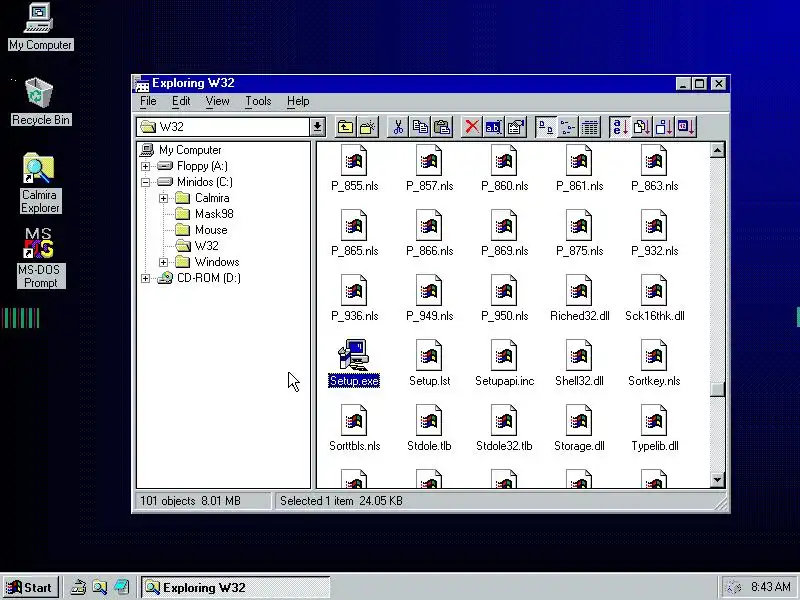Select the Recycle Bin desktop icon
The image size is (800, 600).
(x=40, y=102)
